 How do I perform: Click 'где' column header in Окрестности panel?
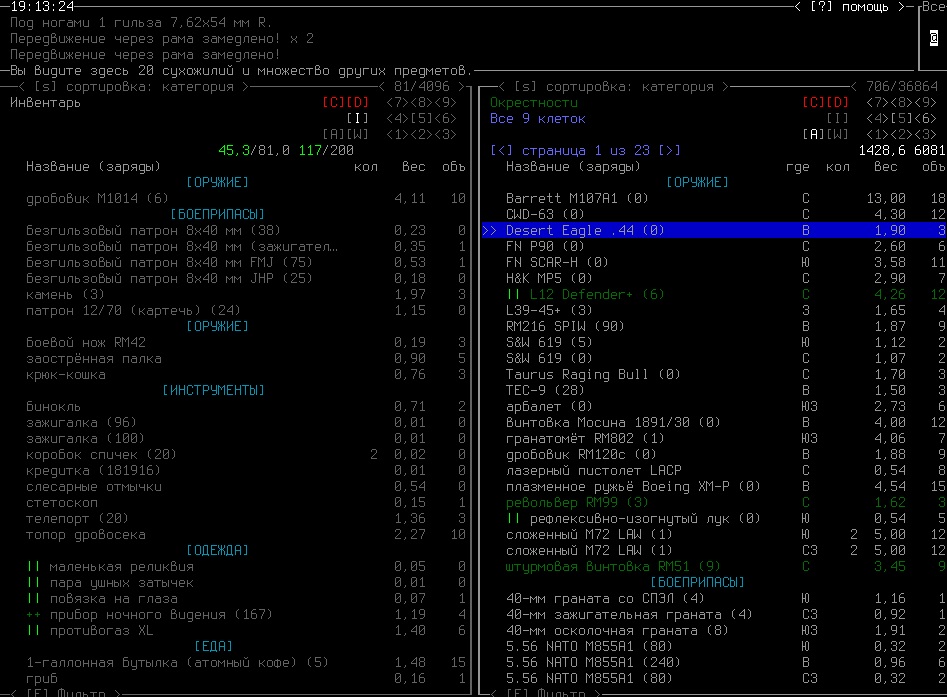point(797,167)
